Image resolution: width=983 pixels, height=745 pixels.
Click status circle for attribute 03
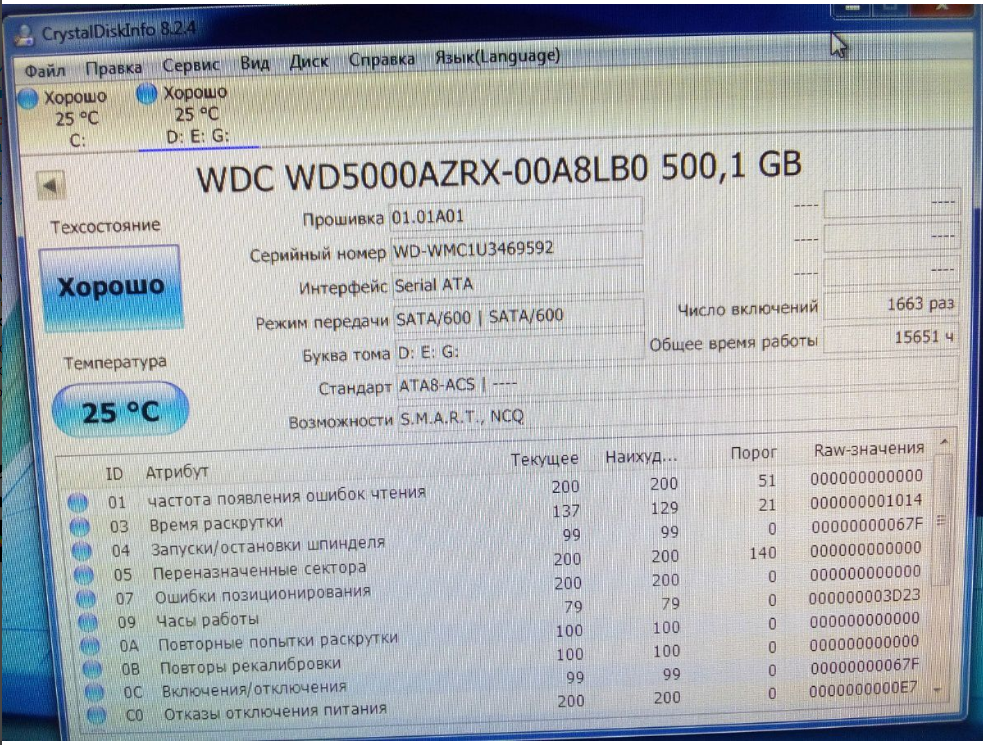coord(80,527)
